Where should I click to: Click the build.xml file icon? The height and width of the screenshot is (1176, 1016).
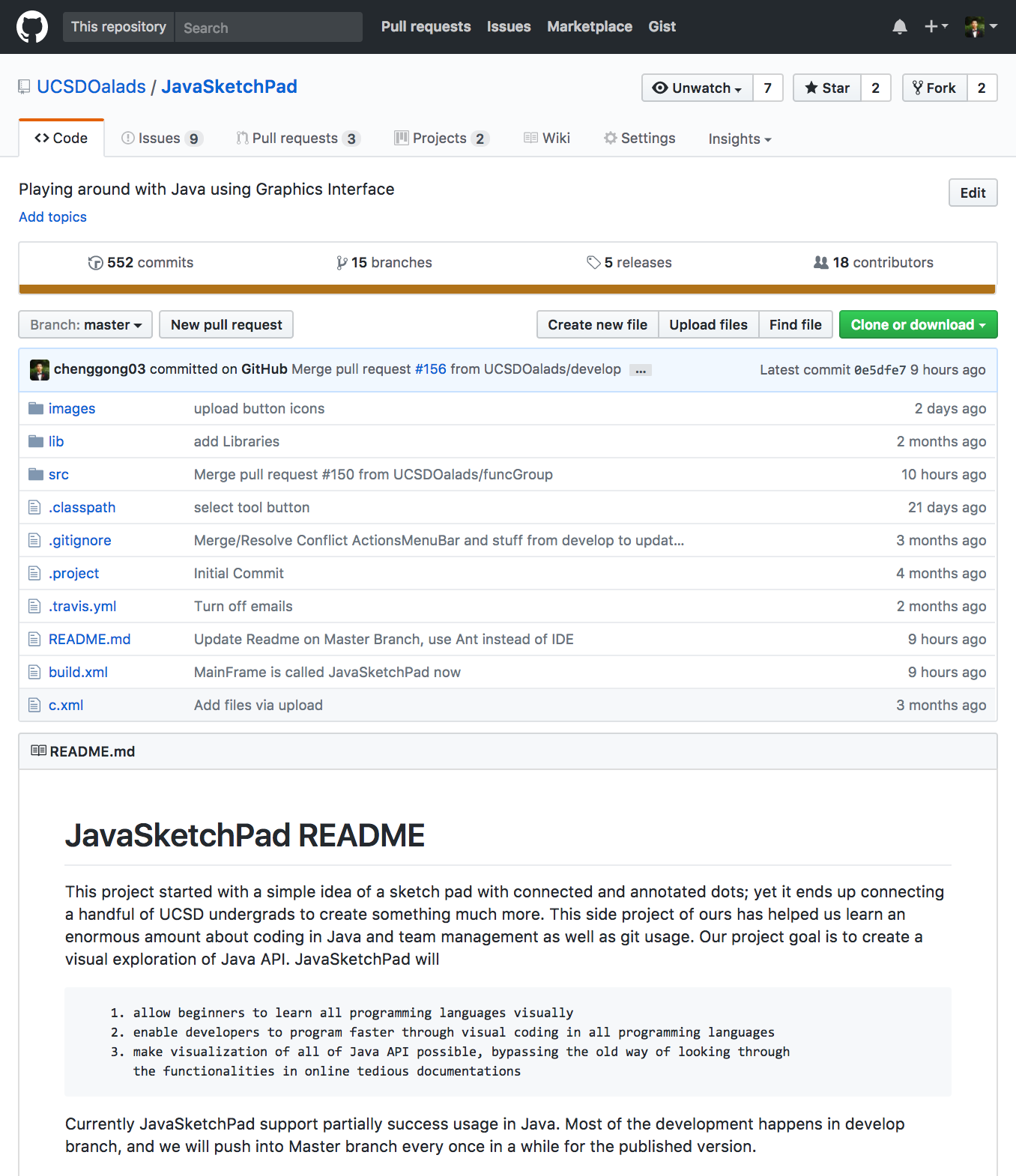point(34,672)
